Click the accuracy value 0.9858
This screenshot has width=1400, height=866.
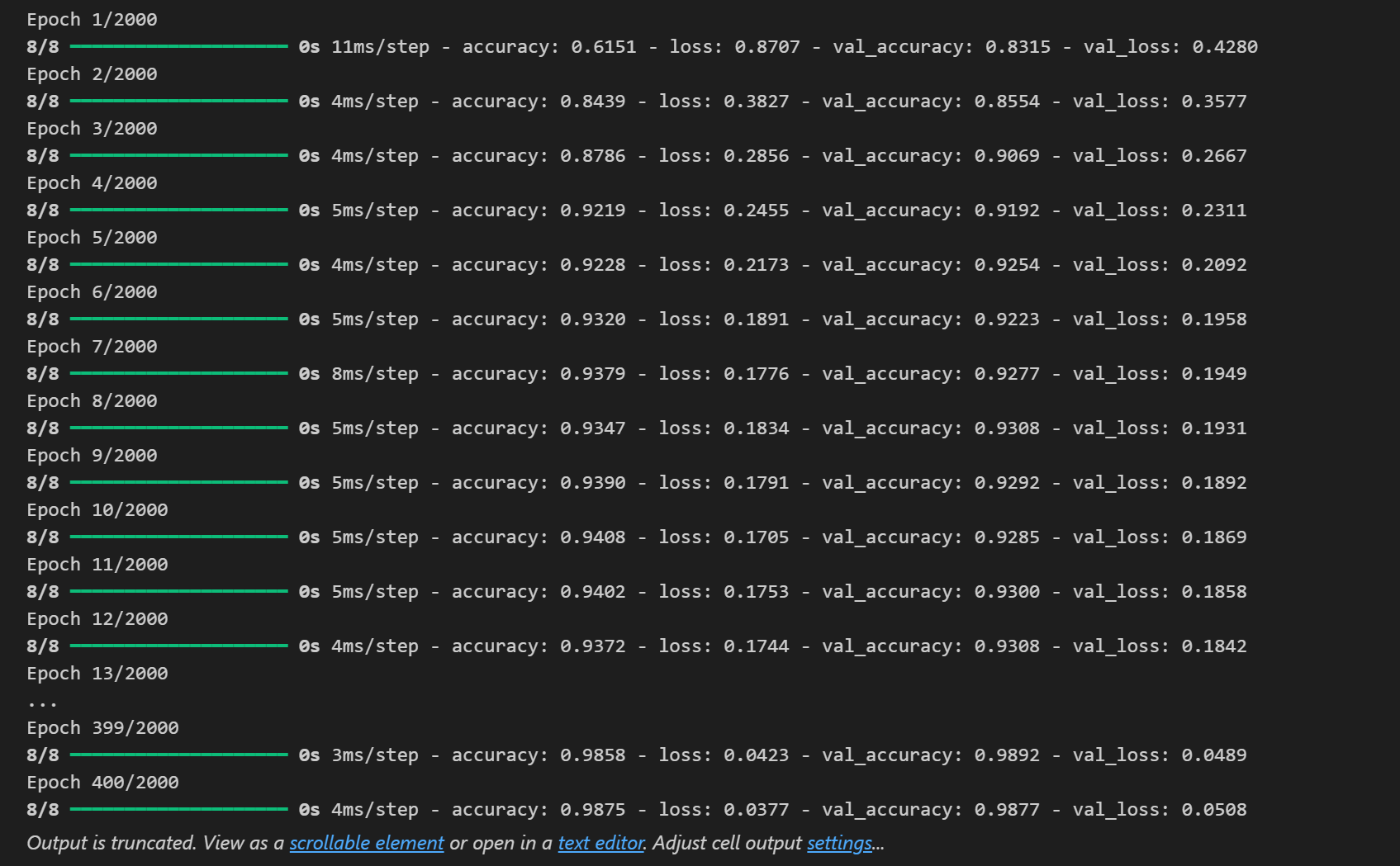593,755
